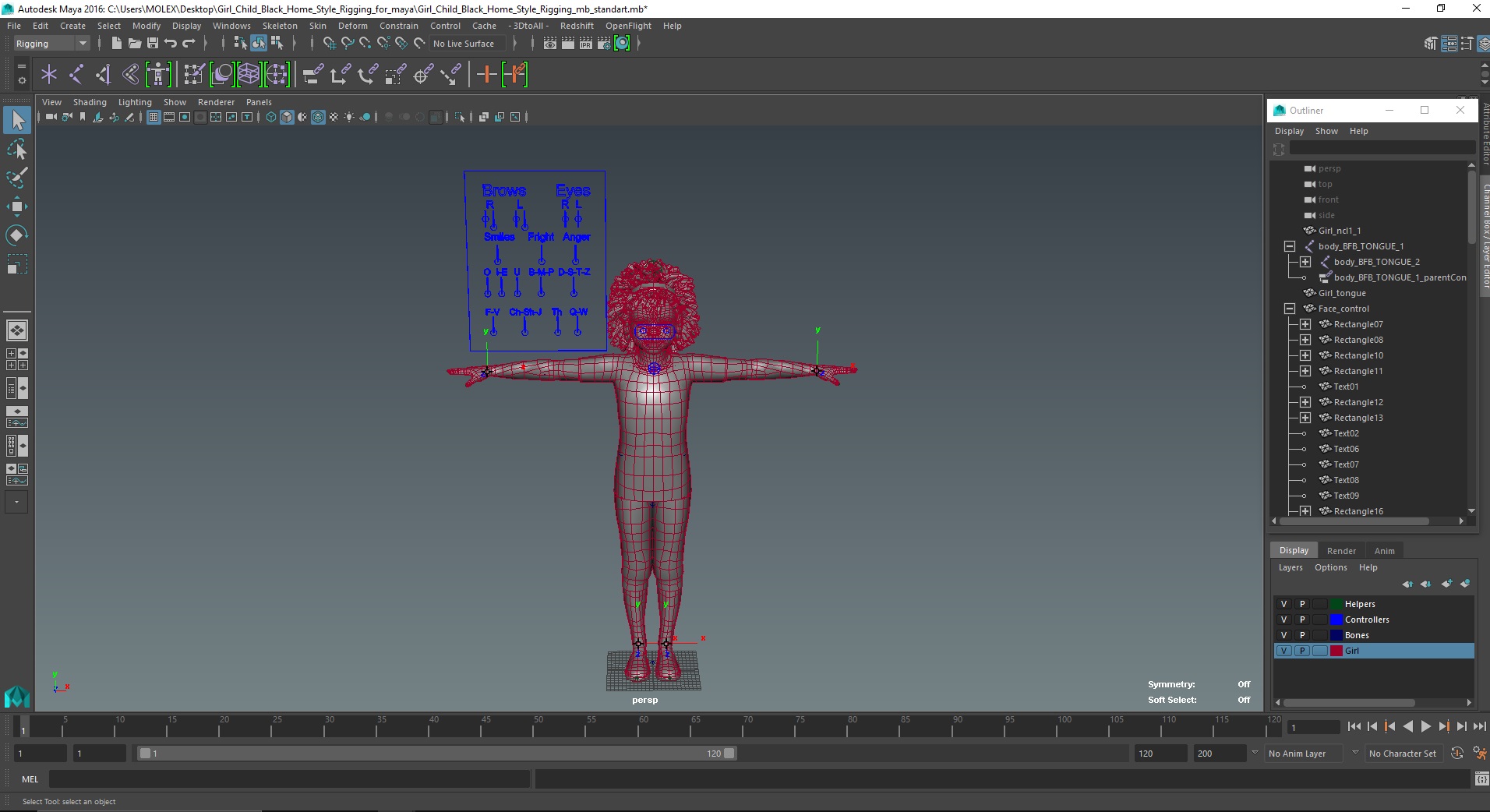
Task: Click the Open Scene folder icon
Action: click(134, 44)
